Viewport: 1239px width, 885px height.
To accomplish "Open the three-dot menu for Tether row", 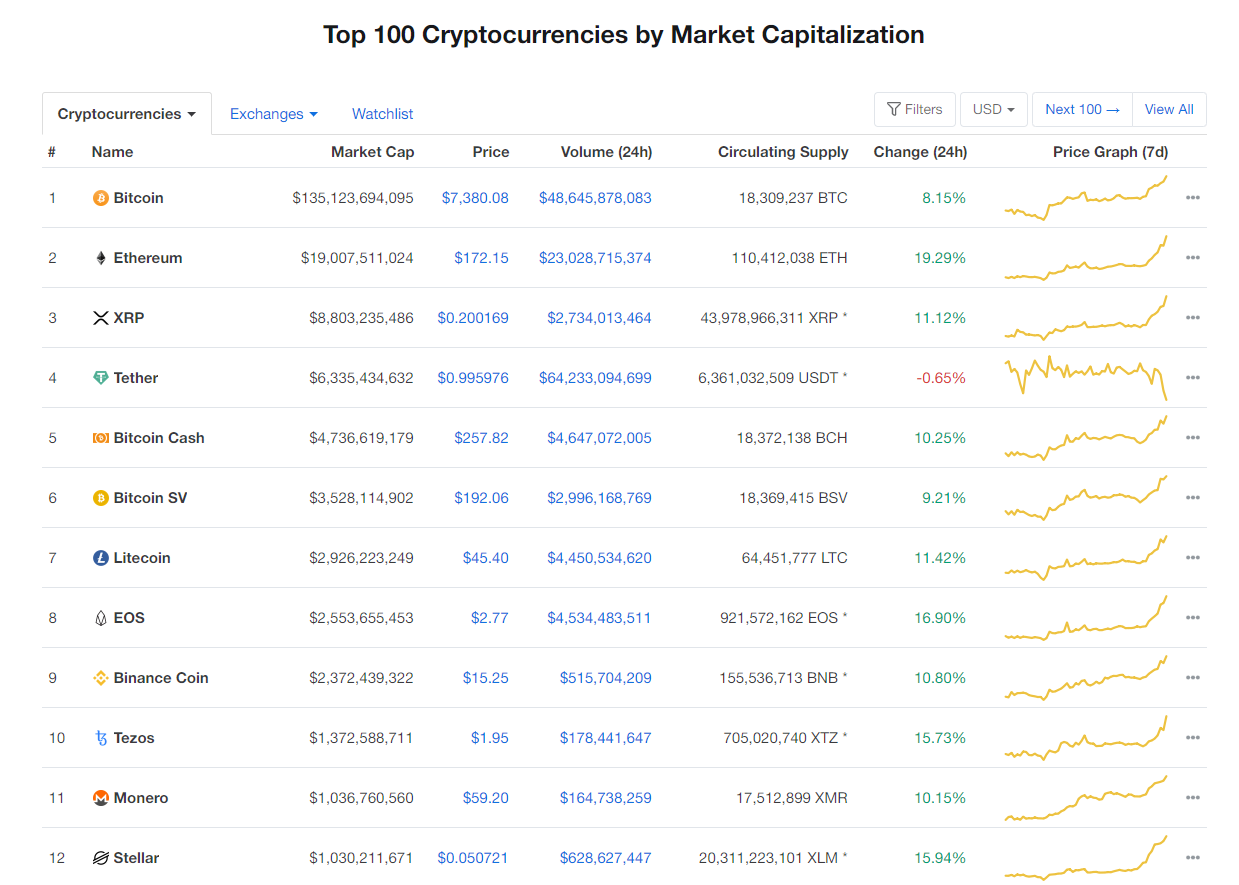I will click(1192, 378).
